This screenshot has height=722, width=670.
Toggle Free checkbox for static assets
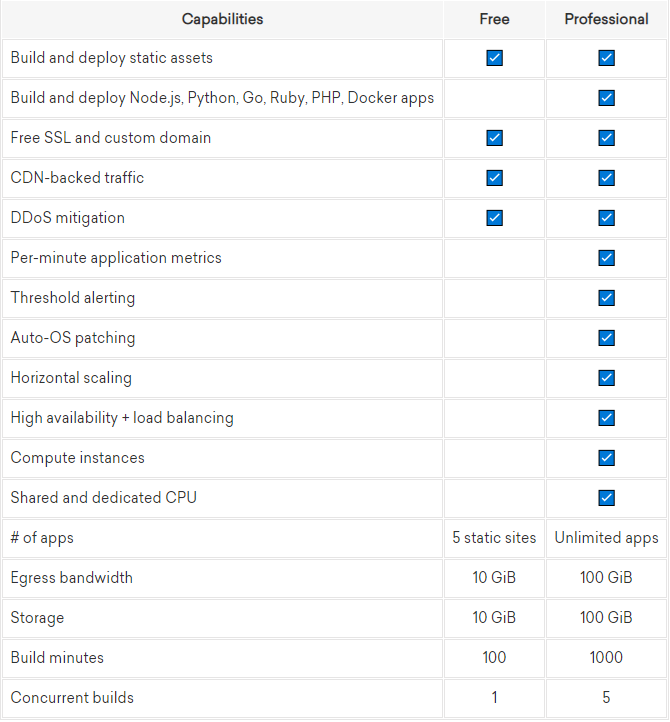point(494,58)
